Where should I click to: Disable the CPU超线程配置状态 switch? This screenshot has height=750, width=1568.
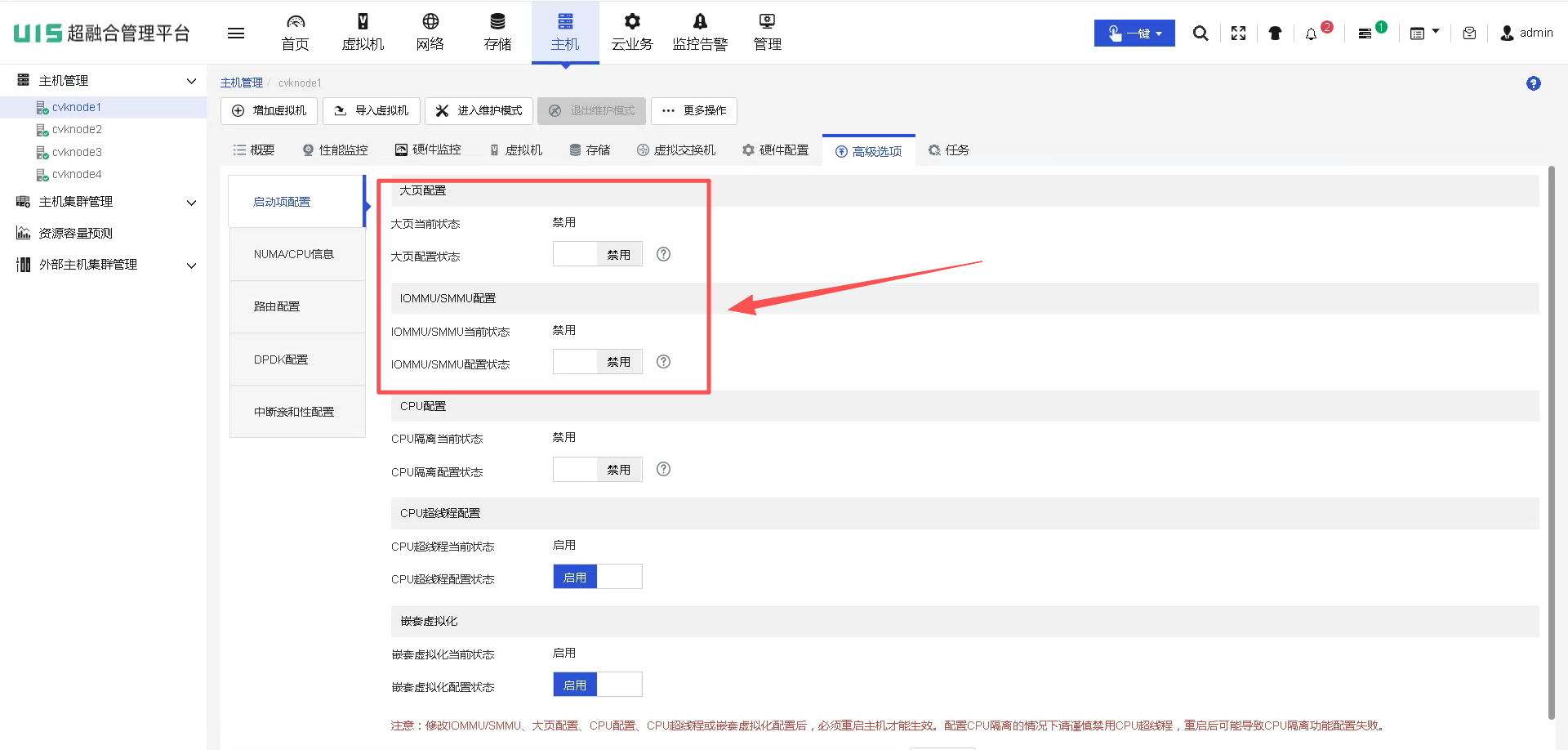tap(597, 577)
